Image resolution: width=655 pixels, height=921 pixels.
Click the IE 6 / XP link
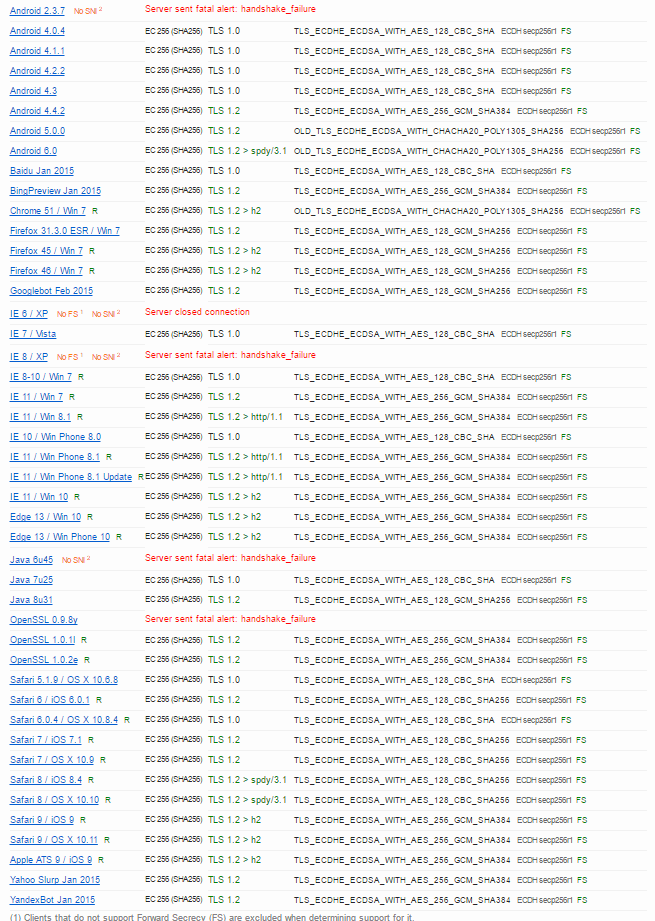click(29, 314)
